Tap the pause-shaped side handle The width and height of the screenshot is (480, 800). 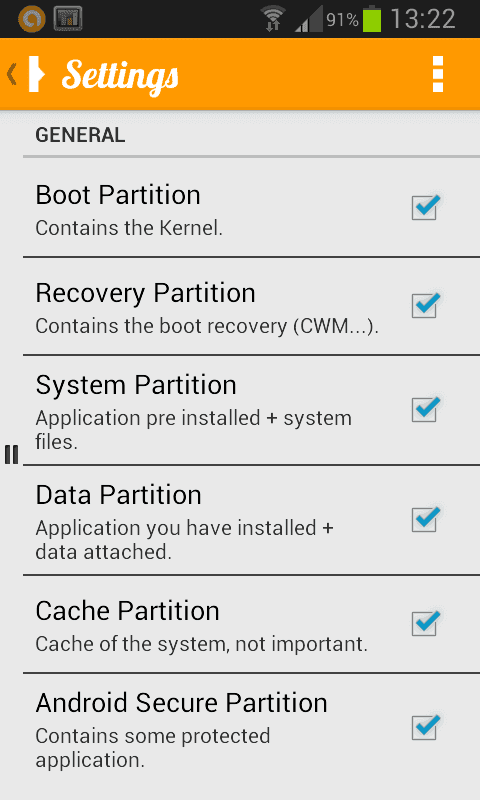(x=11, y=454)
